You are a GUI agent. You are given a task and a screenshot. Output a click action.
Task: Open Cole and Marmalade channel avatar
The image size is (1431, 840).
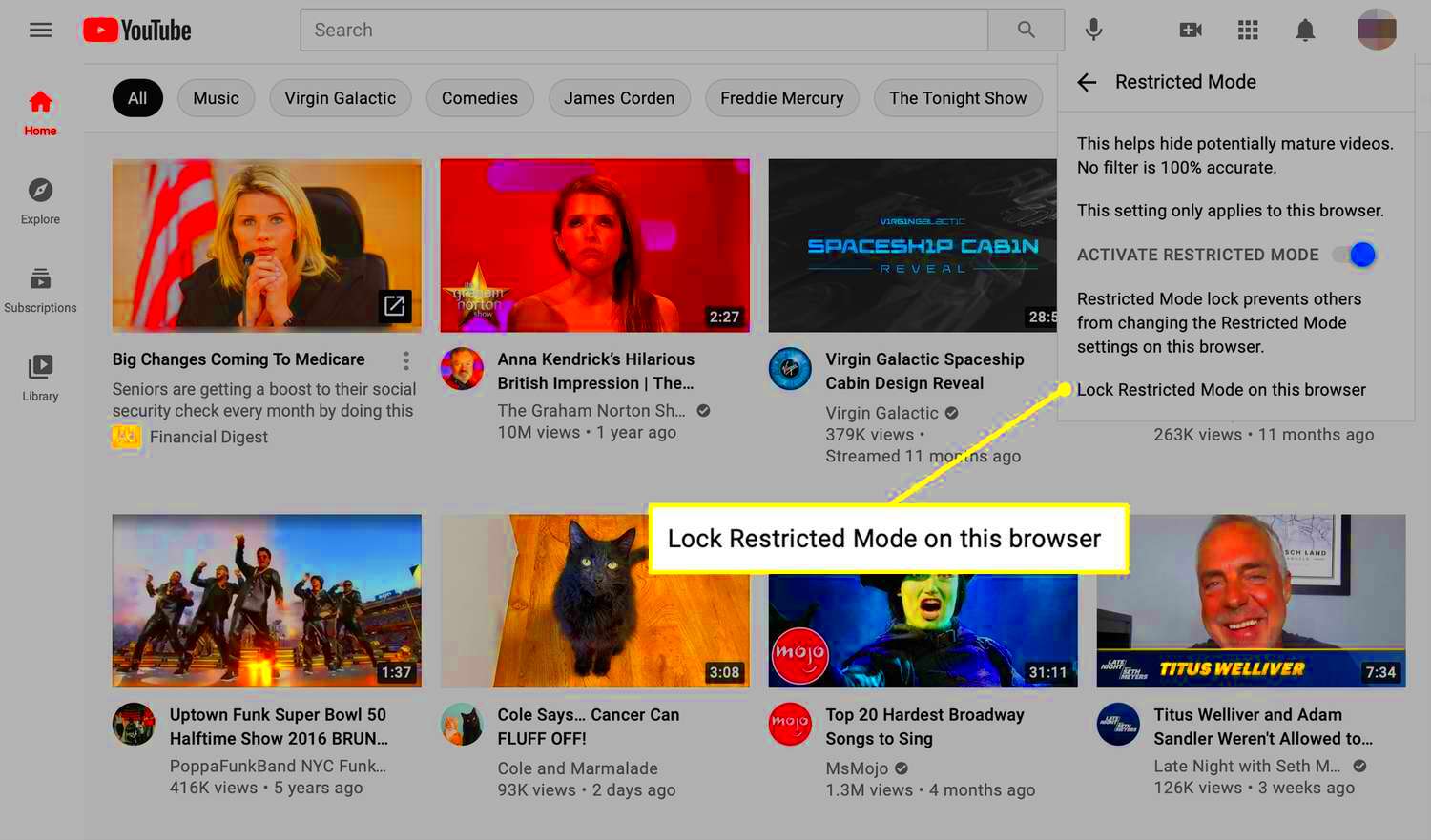tap(462, 724)
